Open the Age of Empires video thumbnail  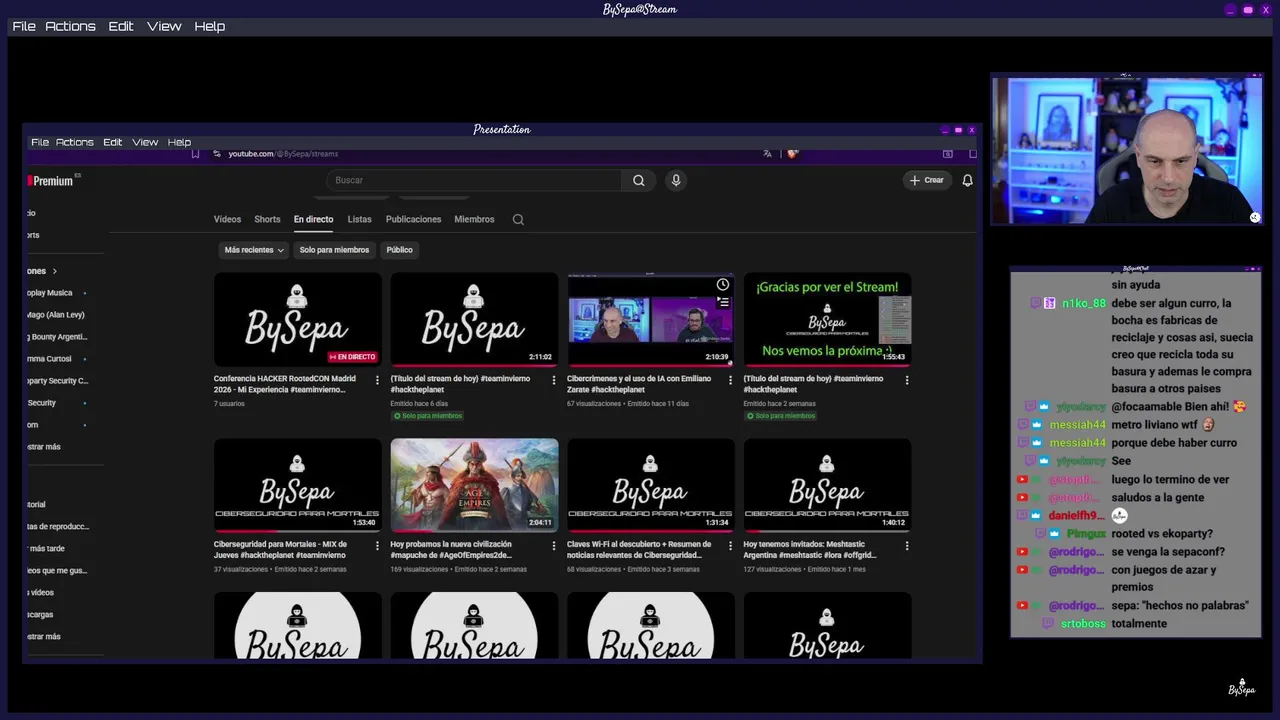pos(474,486)
